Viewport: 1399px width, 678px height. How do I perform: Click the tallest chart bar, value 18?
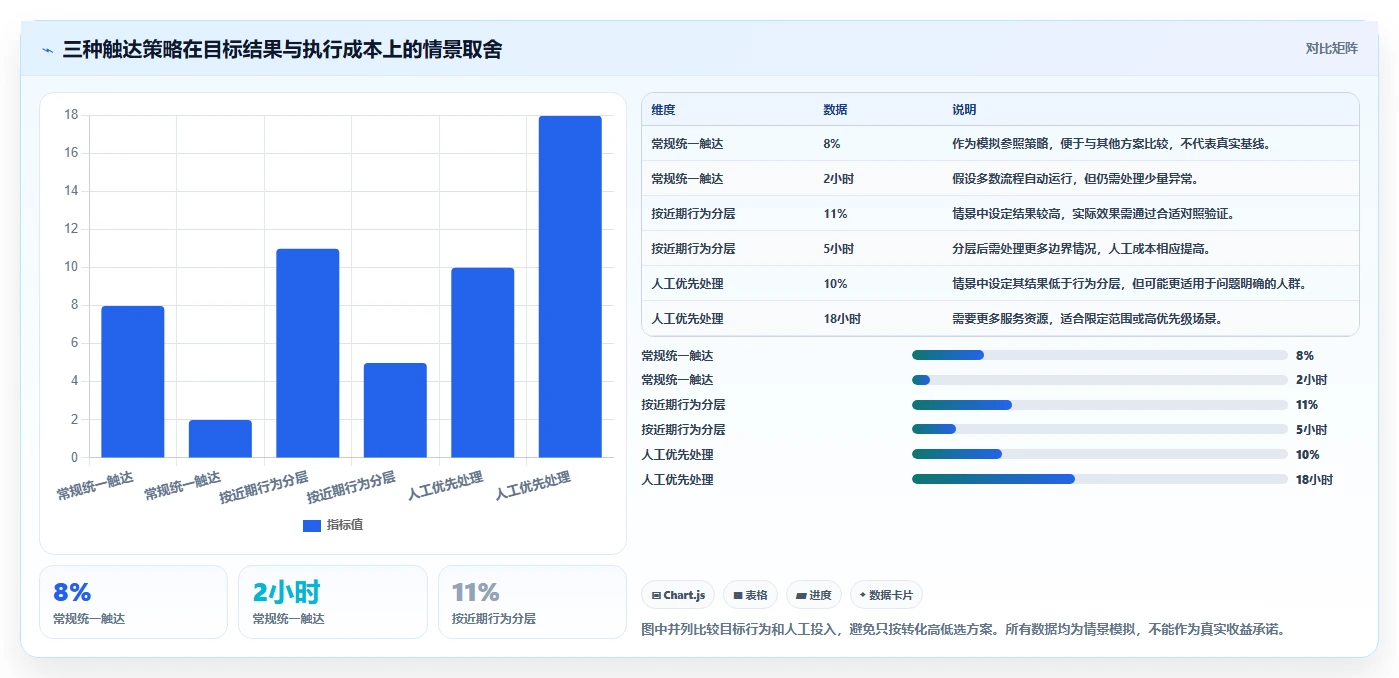(x=570, y=287)
